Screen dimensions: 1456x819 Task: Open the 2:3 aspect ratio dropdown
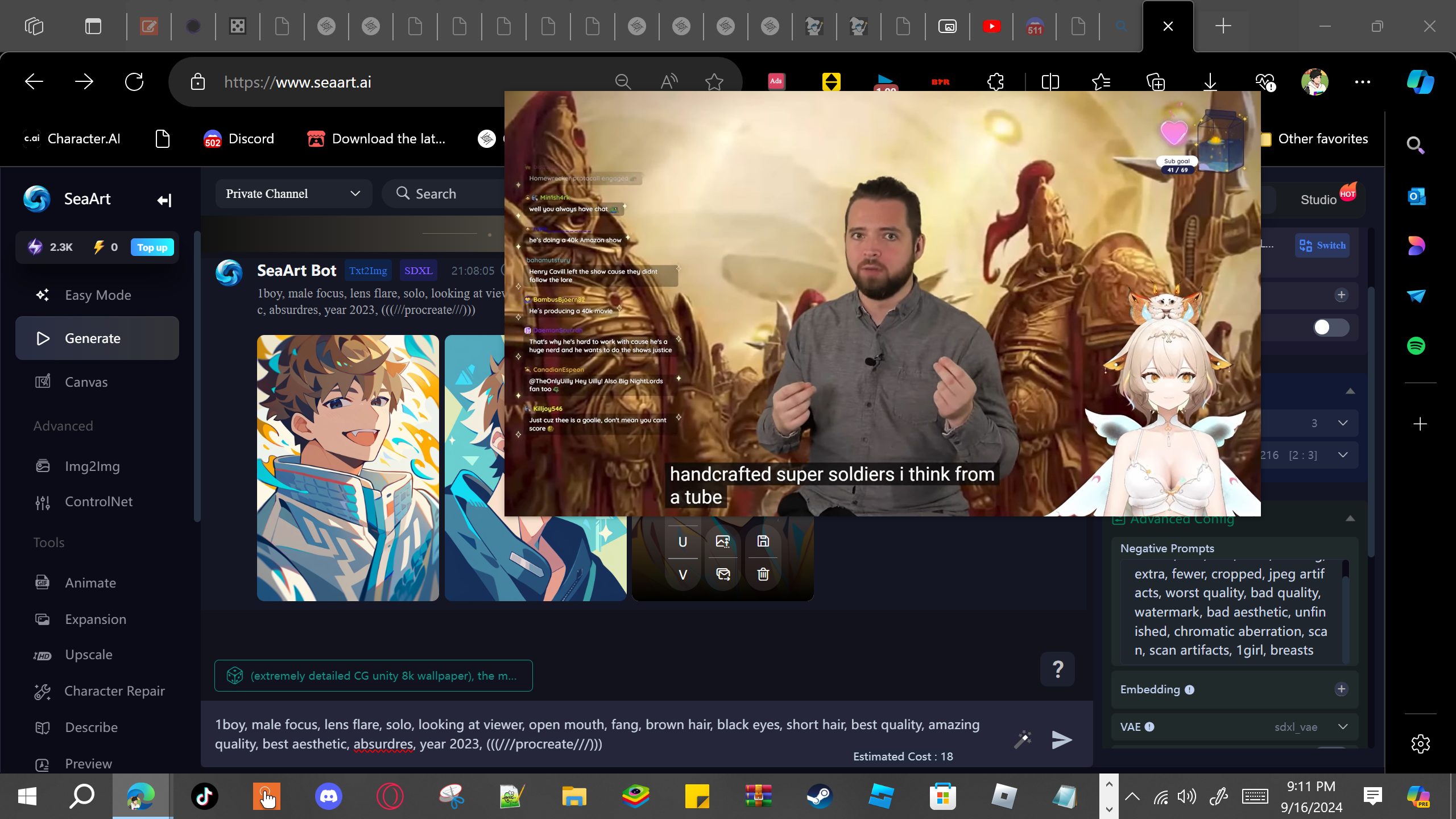pyautogui.click(x=1309, y=455)
